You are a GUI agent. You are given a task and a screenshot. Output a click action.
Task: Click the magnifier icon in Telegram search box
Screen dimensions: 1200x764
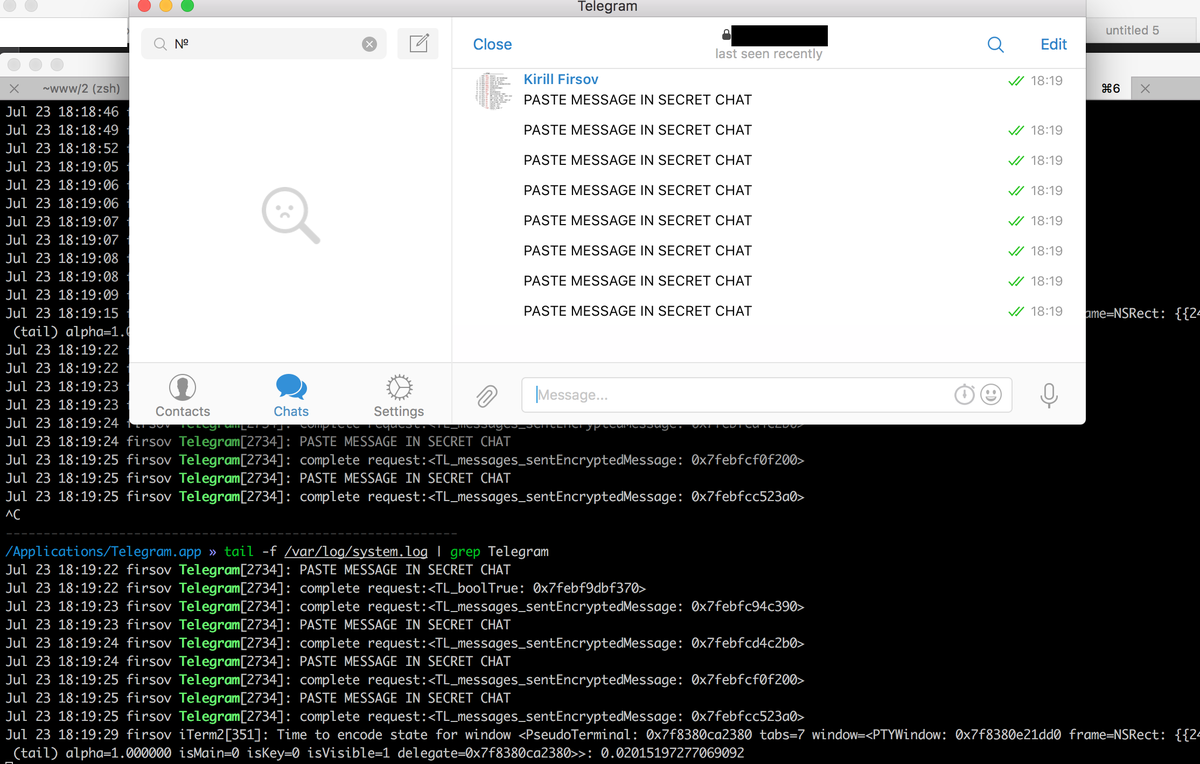pos(160,44)
